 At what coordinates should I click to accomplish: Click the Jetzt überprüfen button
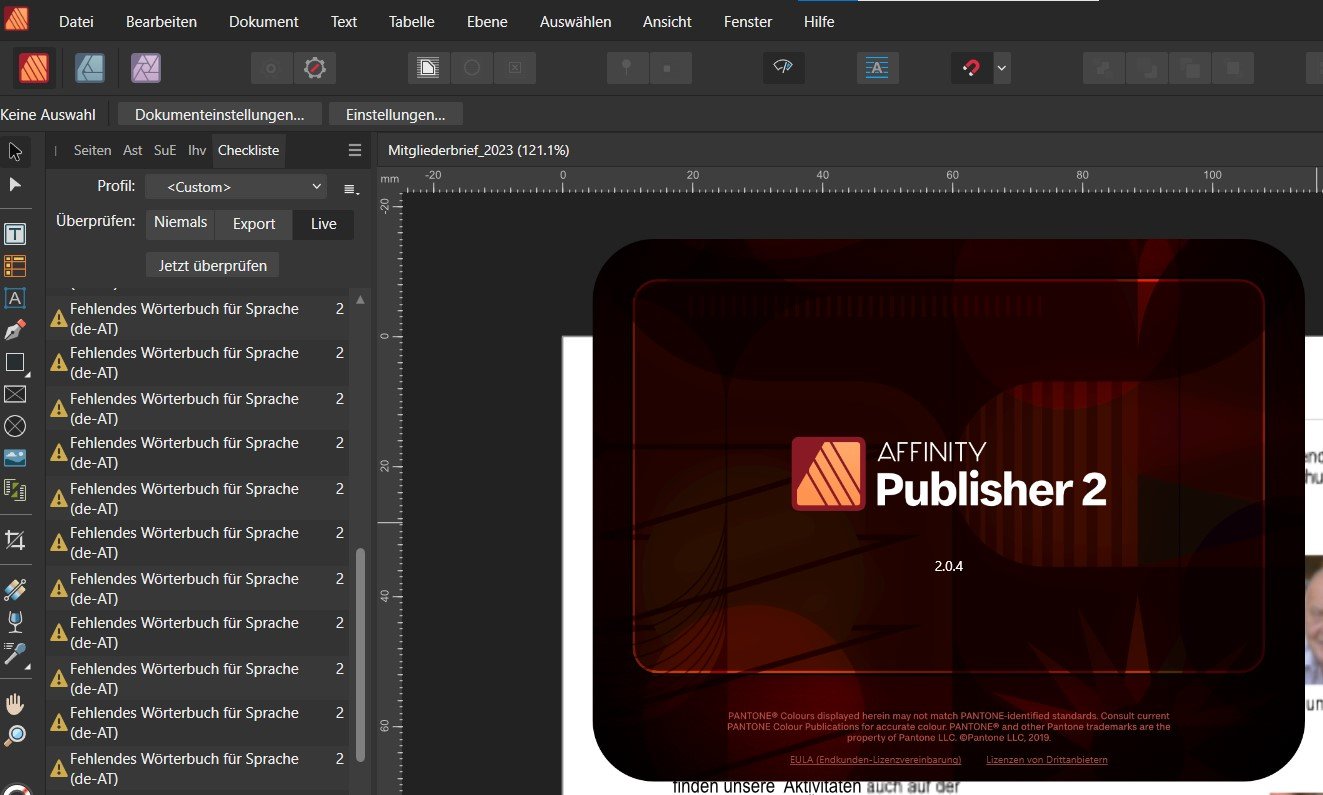click(x=213, y=266)
